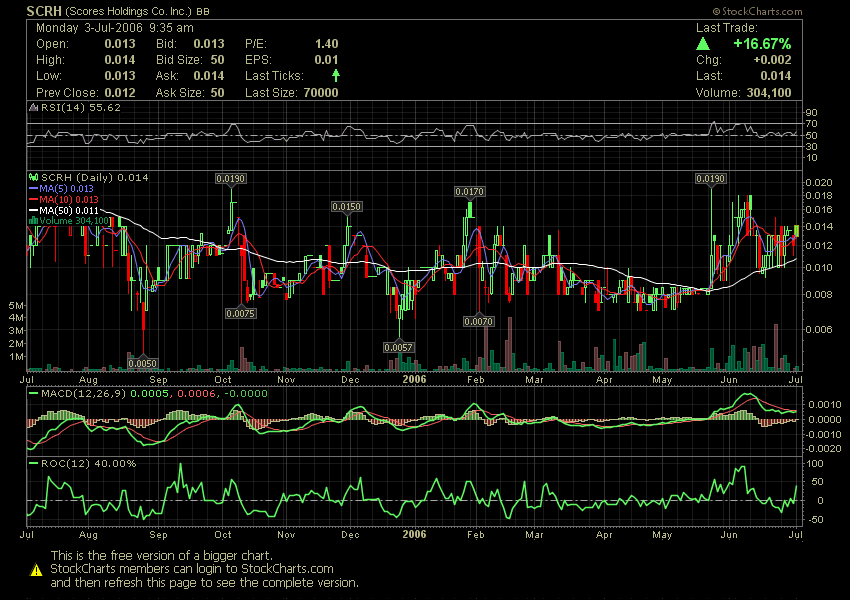This screenshot has width=850, height=600.
Task: Click the small icon before RSI(14)
Action: point(33,107)
